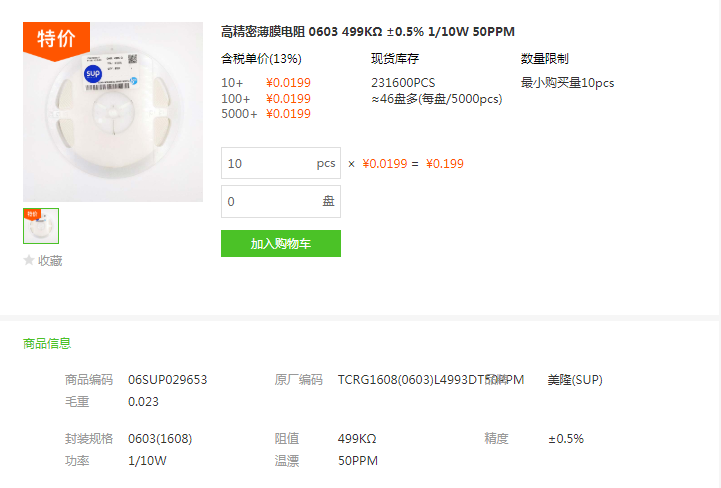Open the large resistor reel product image
Image resolution: width=721 pixels, height=488 pixels.
coord(113,112)
